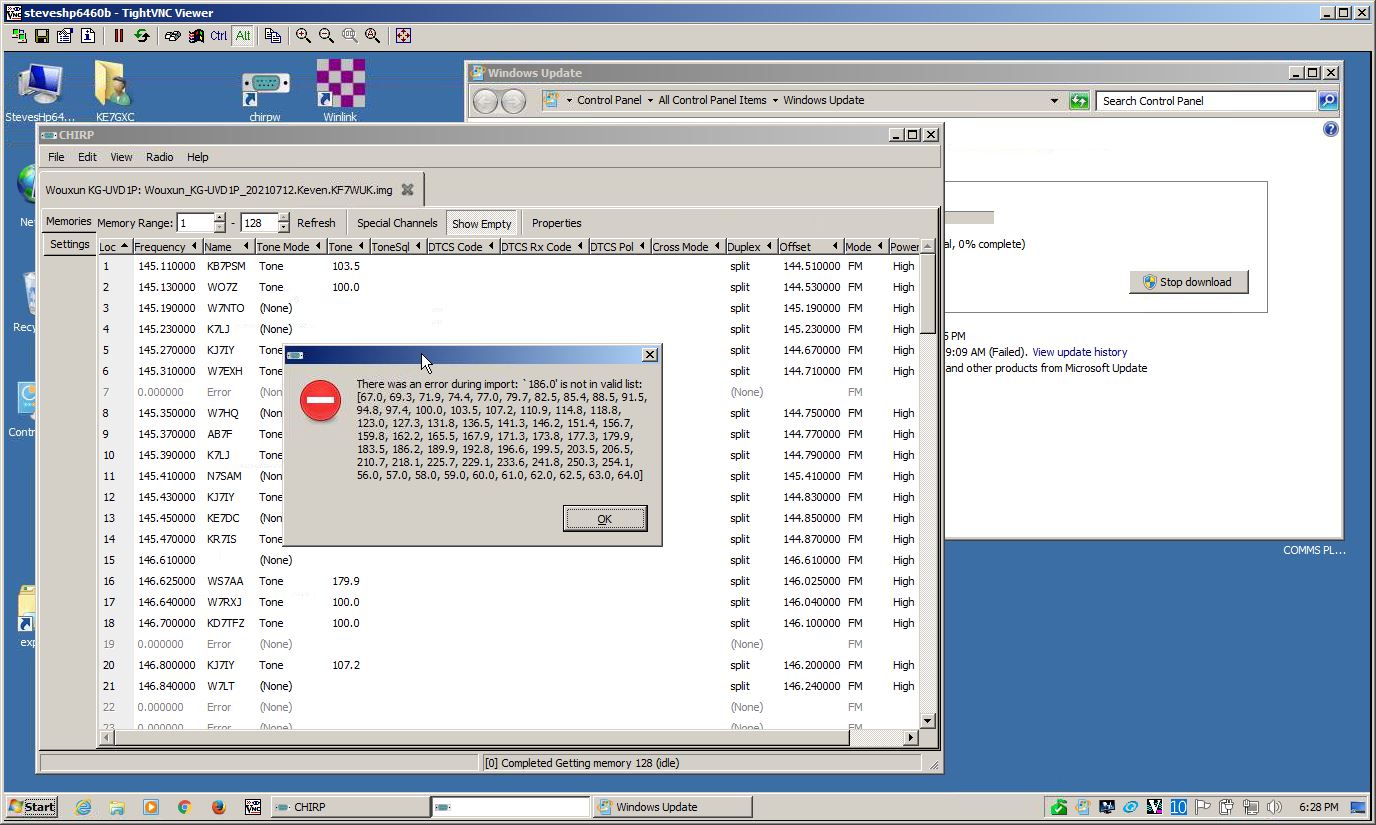Click OK in the import error dialog

(x=604, y=518)
